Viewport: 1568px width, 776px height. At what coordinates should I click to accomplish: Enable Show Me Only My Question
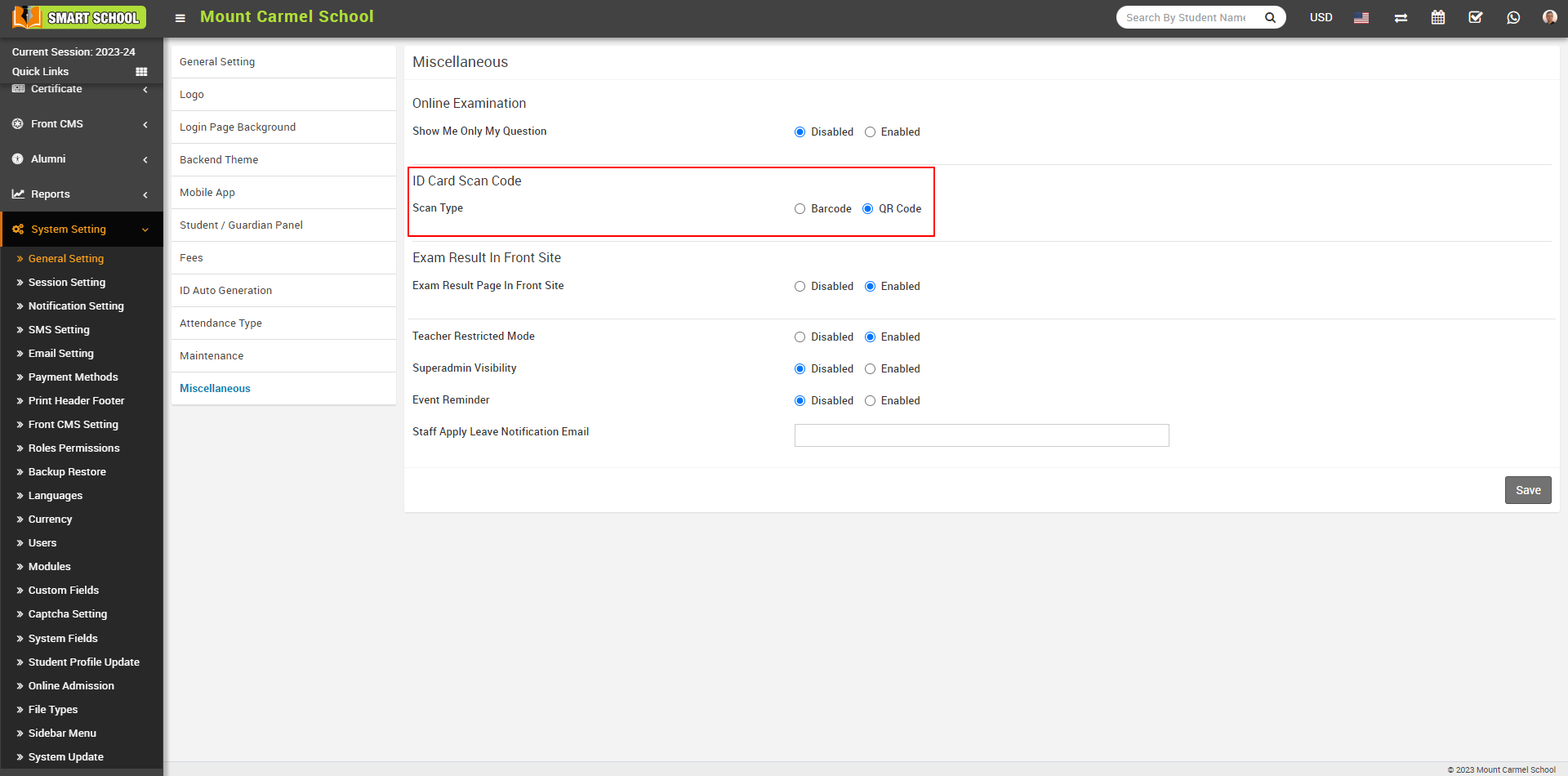click(x=871, y=132)
